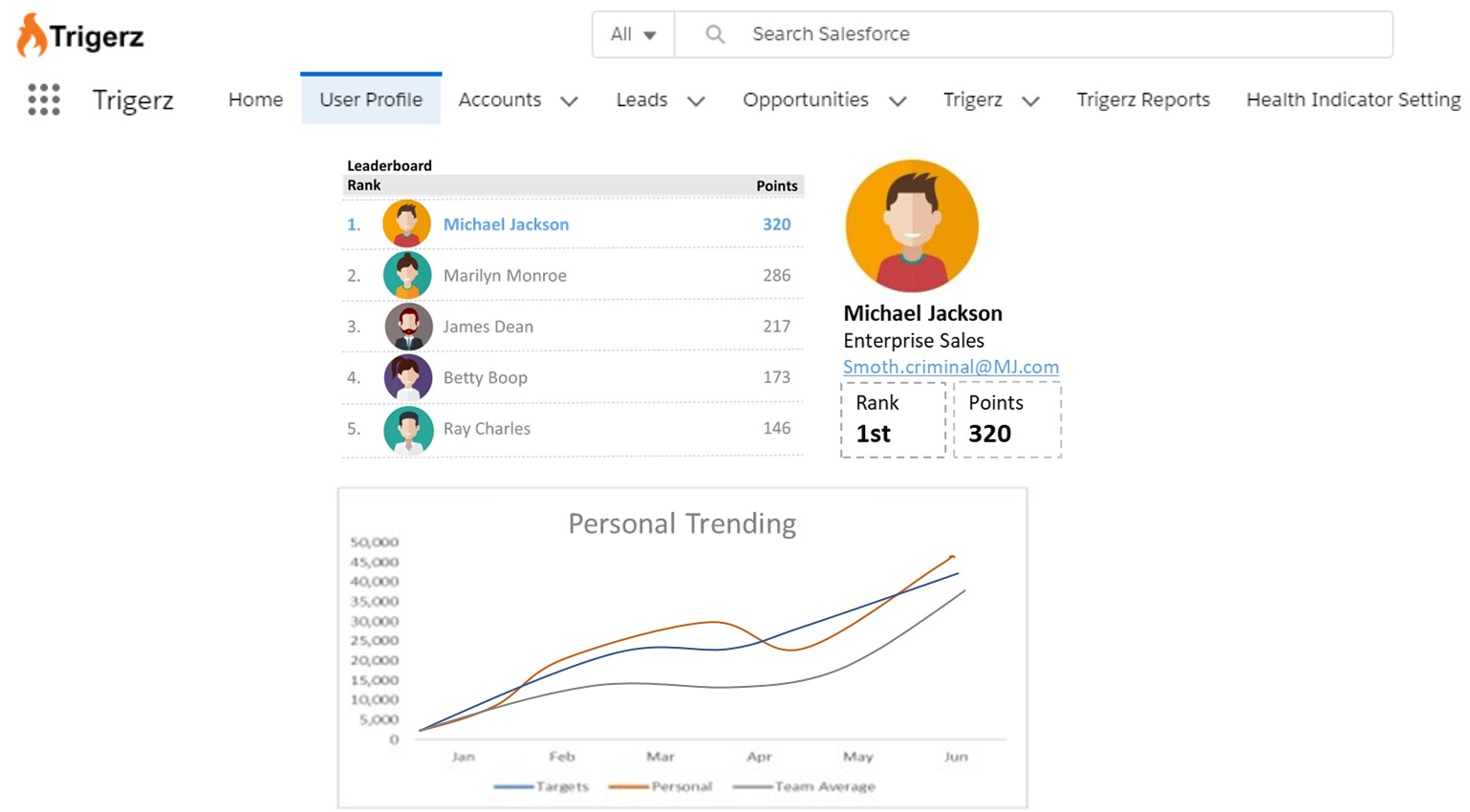This screenshot has height=812, width=1470.
Task: Click the Enterprise Sales title text
Action: tap(914, 341)
